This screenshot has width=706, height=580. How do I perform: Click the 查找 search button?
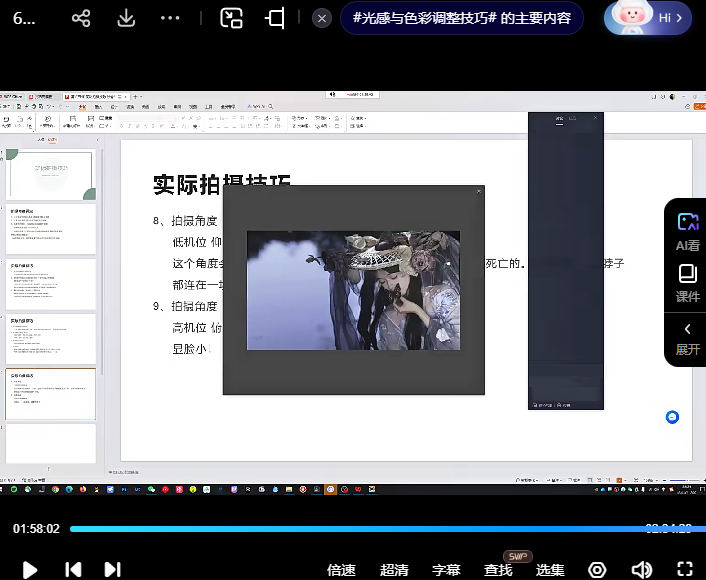[x=498, y=570]
